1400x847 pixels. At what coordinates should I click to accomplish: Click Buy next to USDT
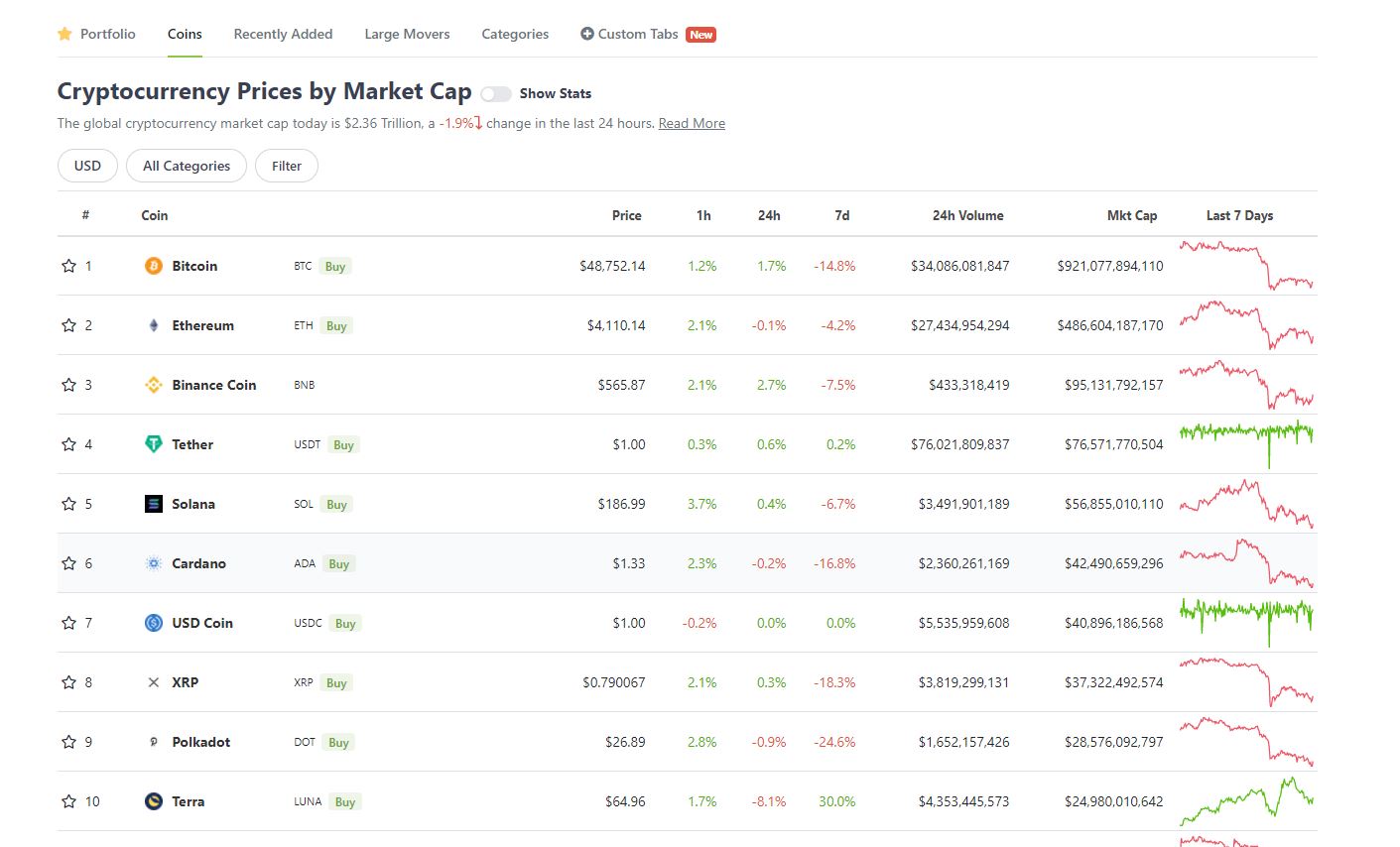coord(343,444)
